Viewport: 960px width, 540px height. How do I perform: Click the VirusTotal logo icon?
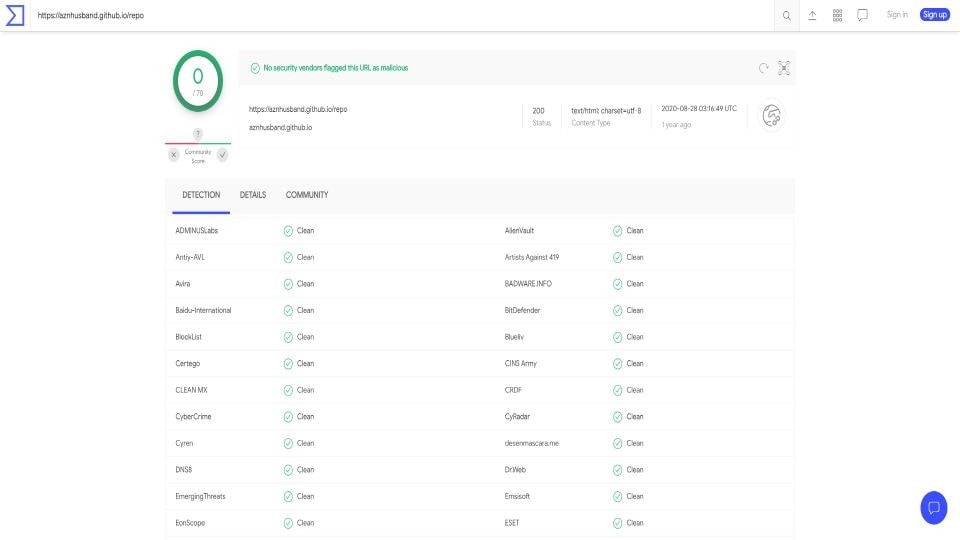tap(15, 15)
